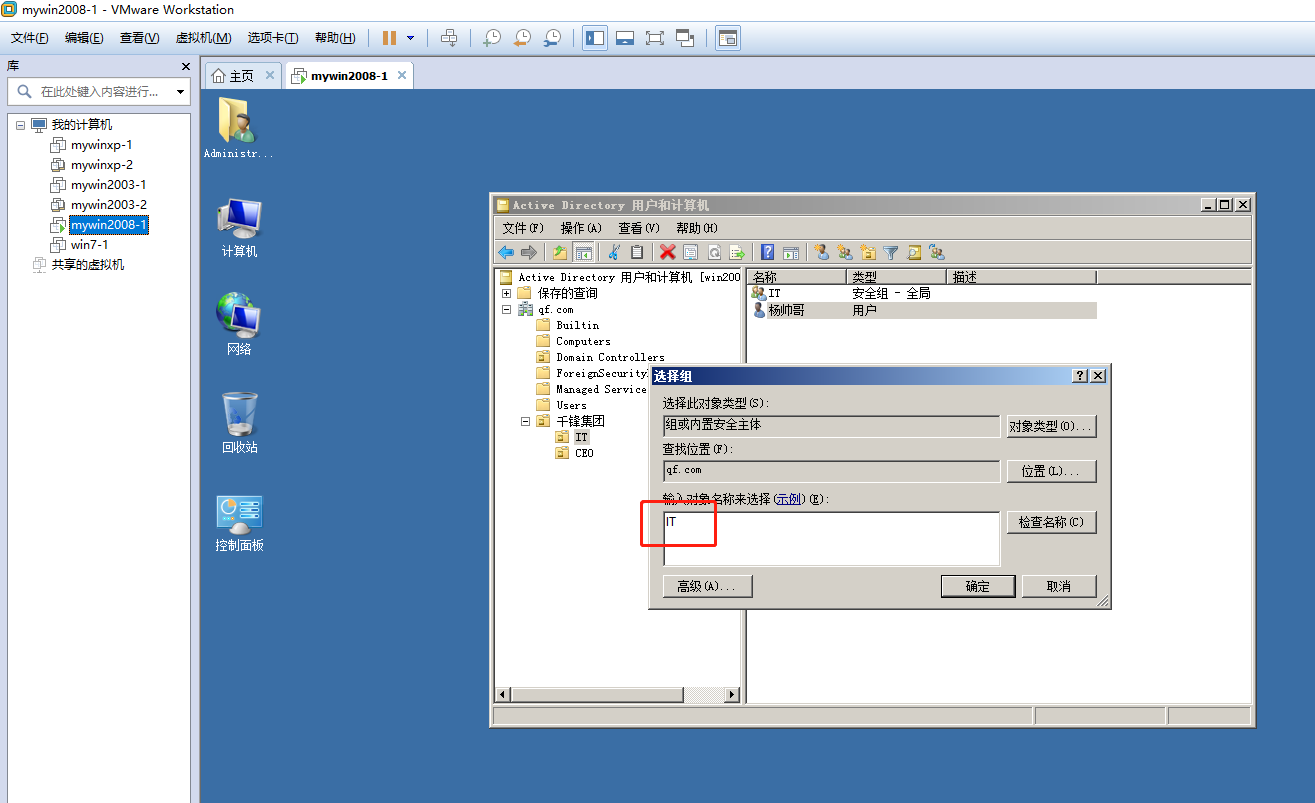Select the Domain Controllers container

click(x=610, y=357)
